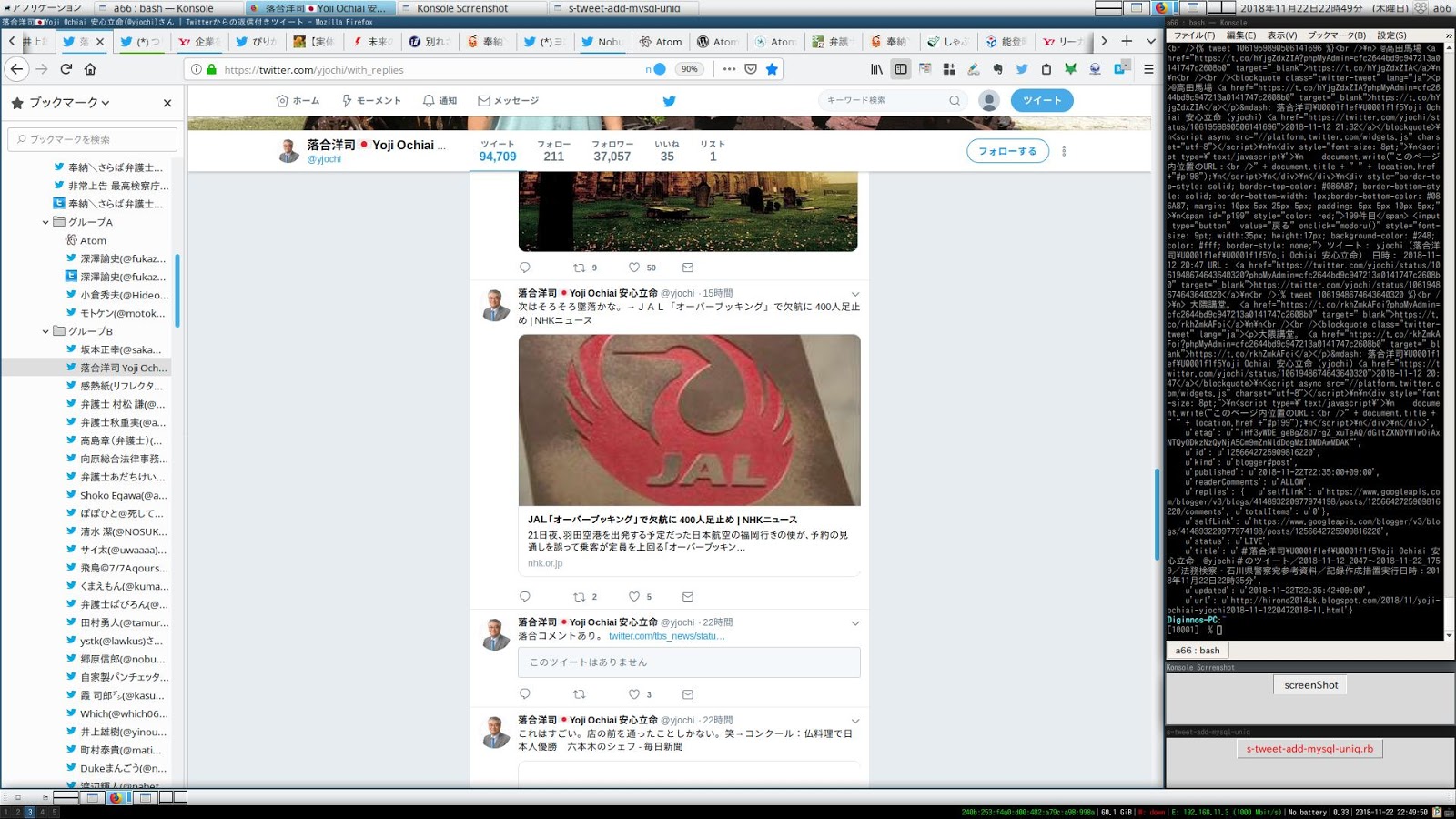Open the Firefox home page icon
1456x819 pixels.
coord(90,69)
